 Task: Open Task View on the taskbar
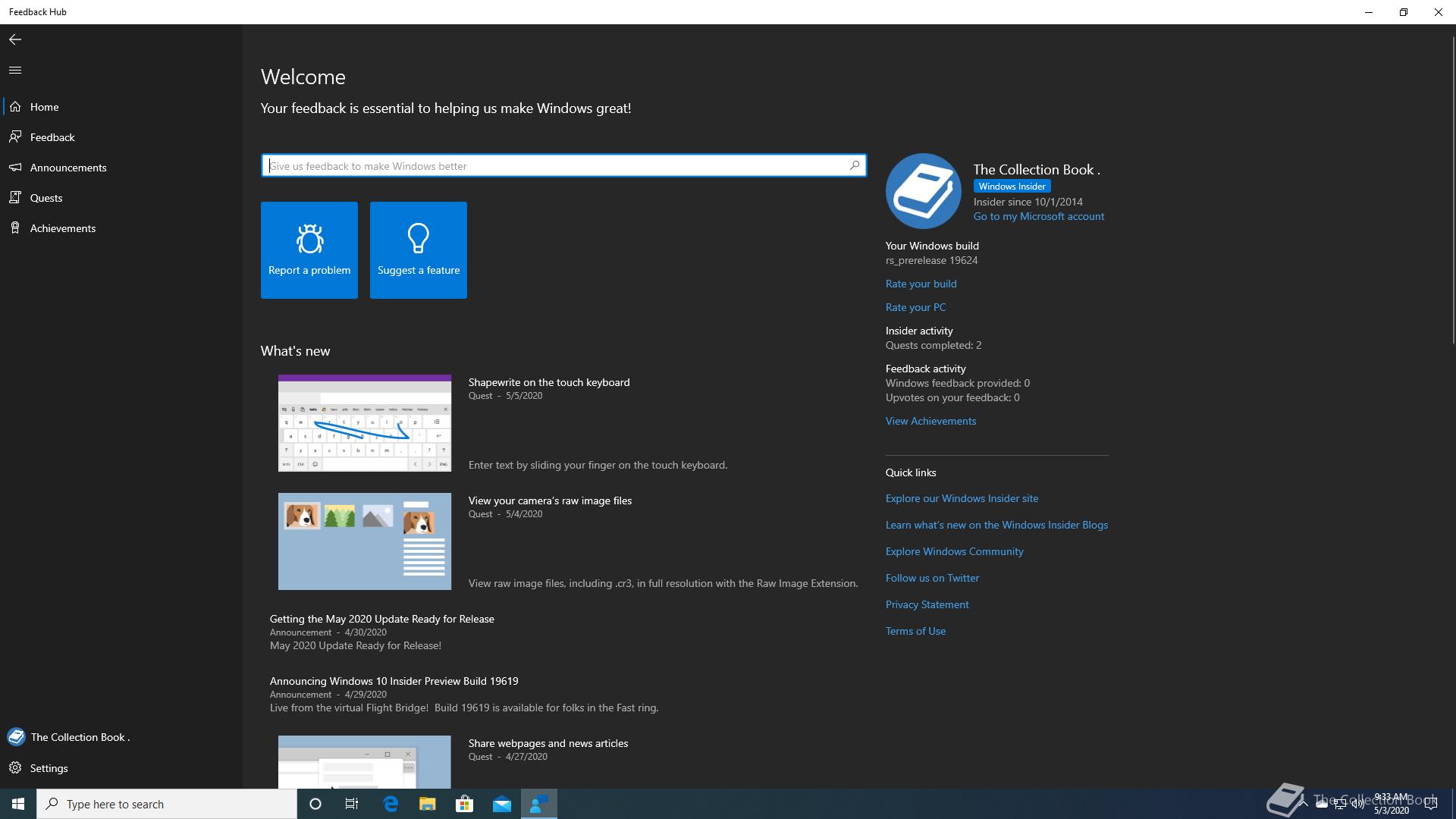coord(352,804)
